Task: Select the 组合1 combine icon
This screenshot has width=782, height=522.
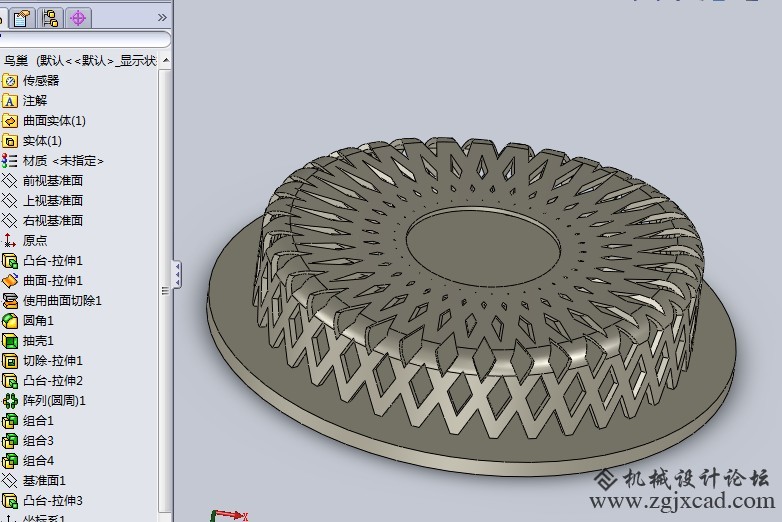Action: [x=9, y=421]
